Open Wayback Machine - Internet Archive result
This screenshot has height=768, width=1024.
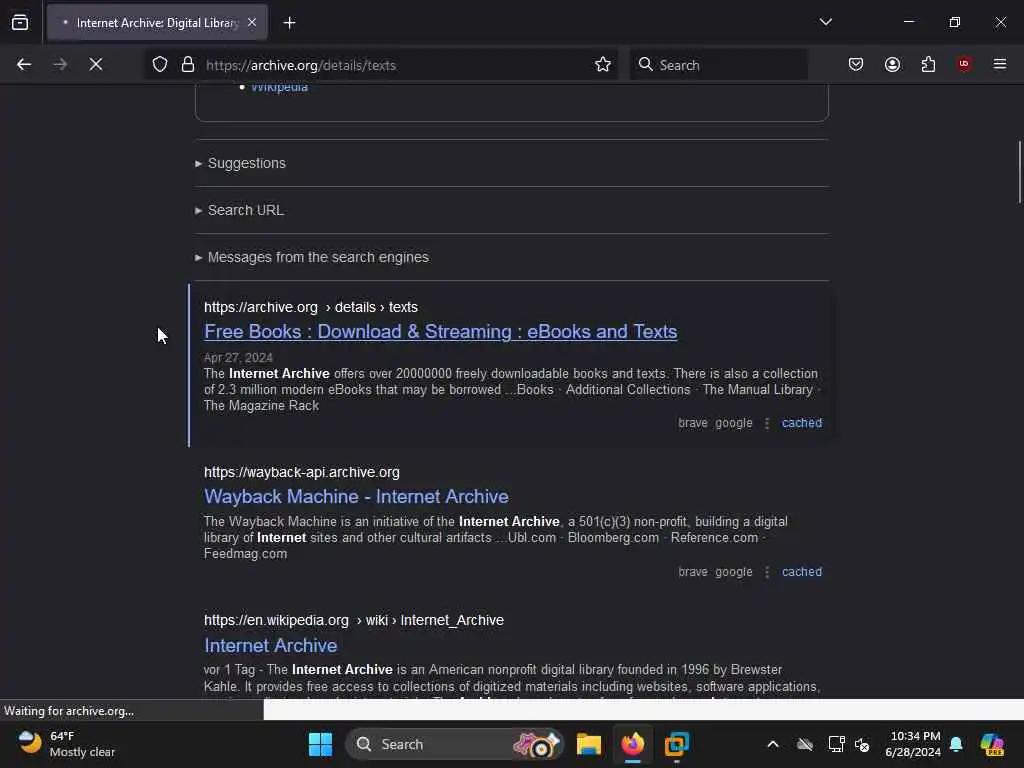pos(356,497)
